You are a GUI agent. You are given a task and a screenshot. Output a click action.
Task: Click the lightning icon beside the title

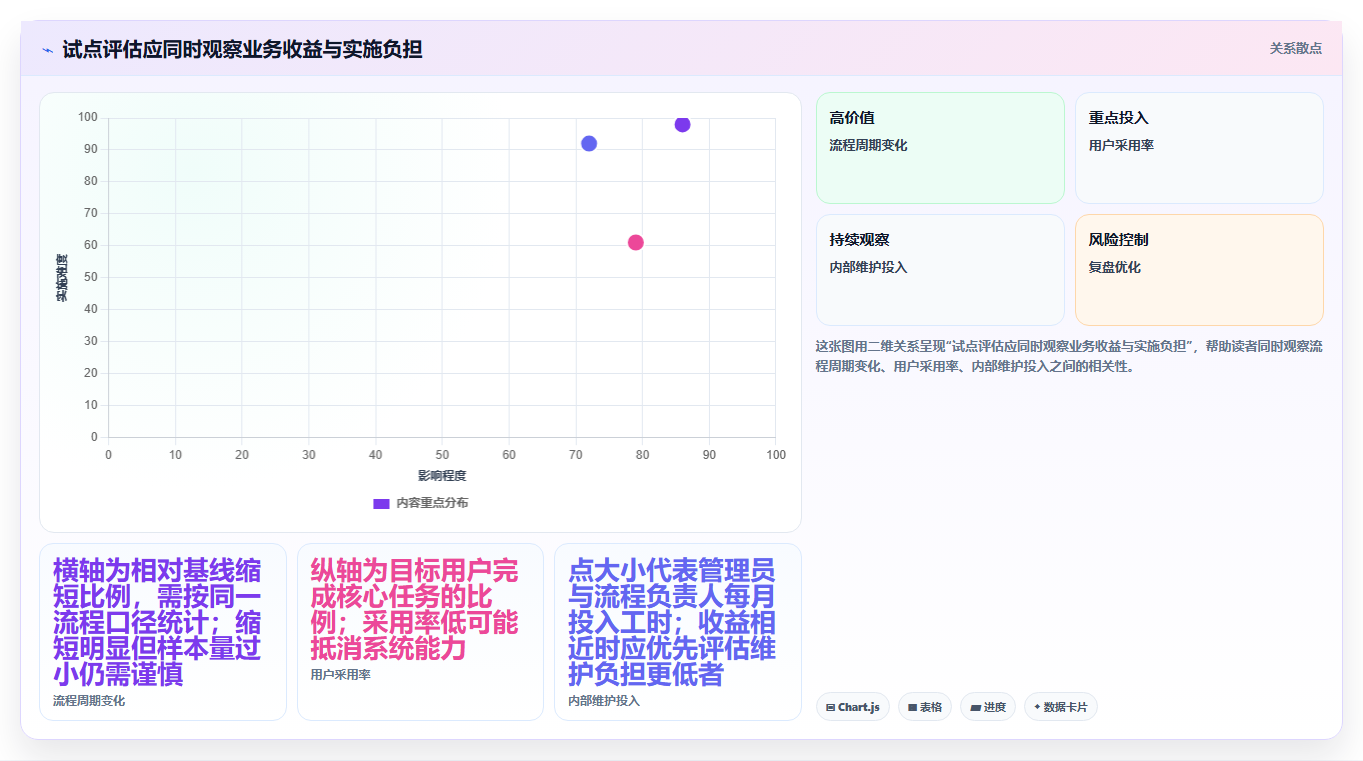coord(47,50)
